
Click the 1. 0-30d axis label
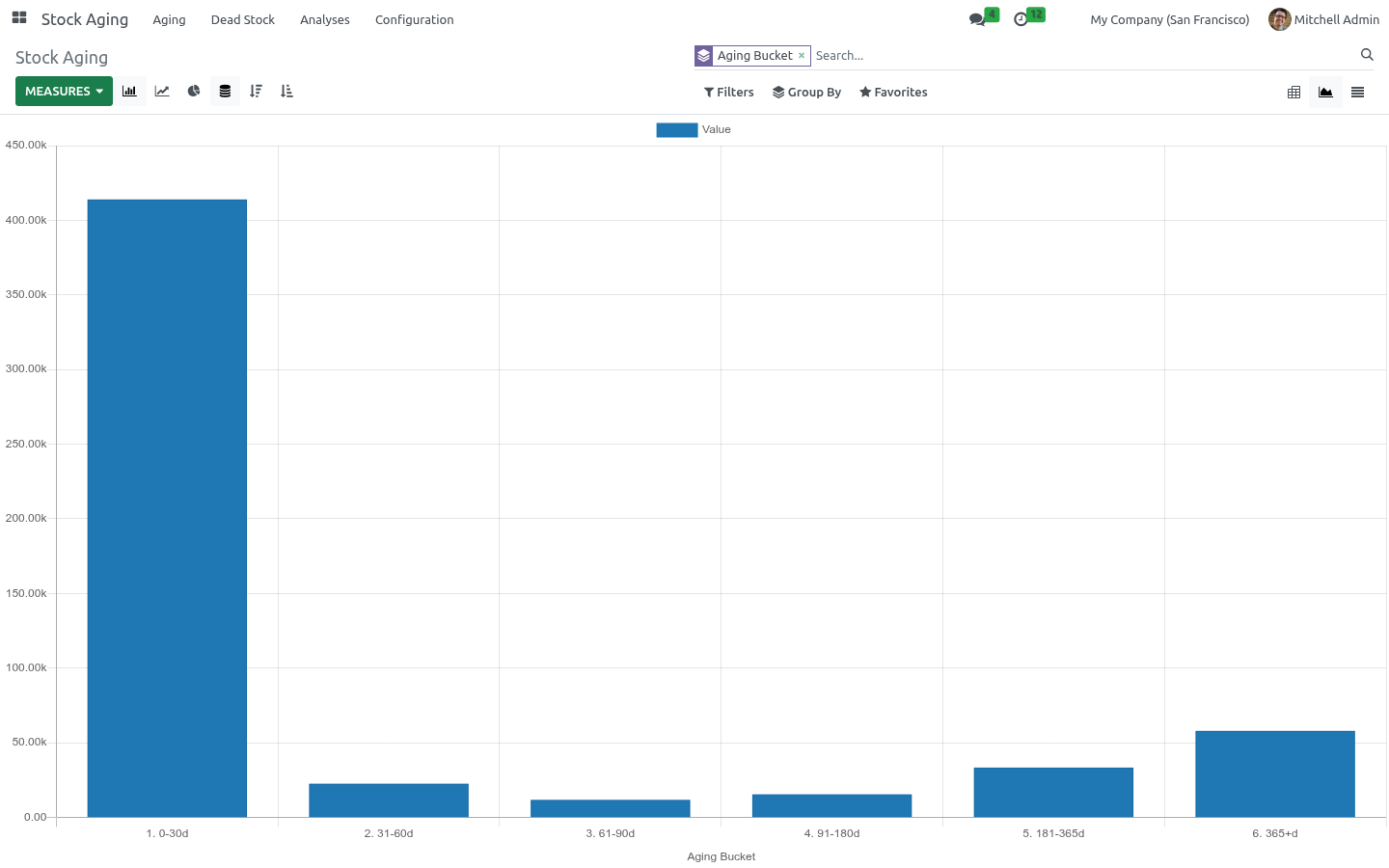(x=167, y=833)
